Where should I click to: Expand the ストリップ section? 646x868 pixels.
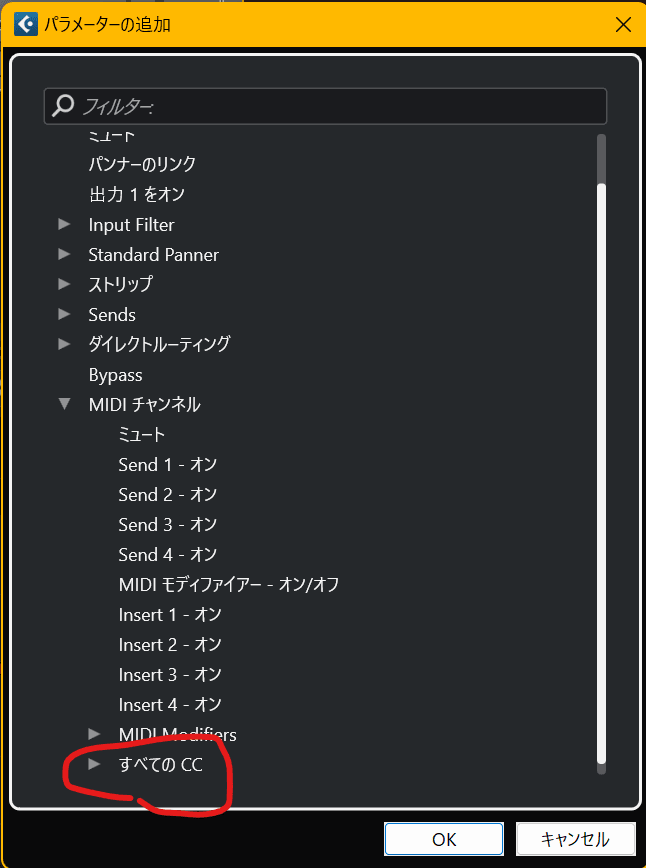[65, 284]
